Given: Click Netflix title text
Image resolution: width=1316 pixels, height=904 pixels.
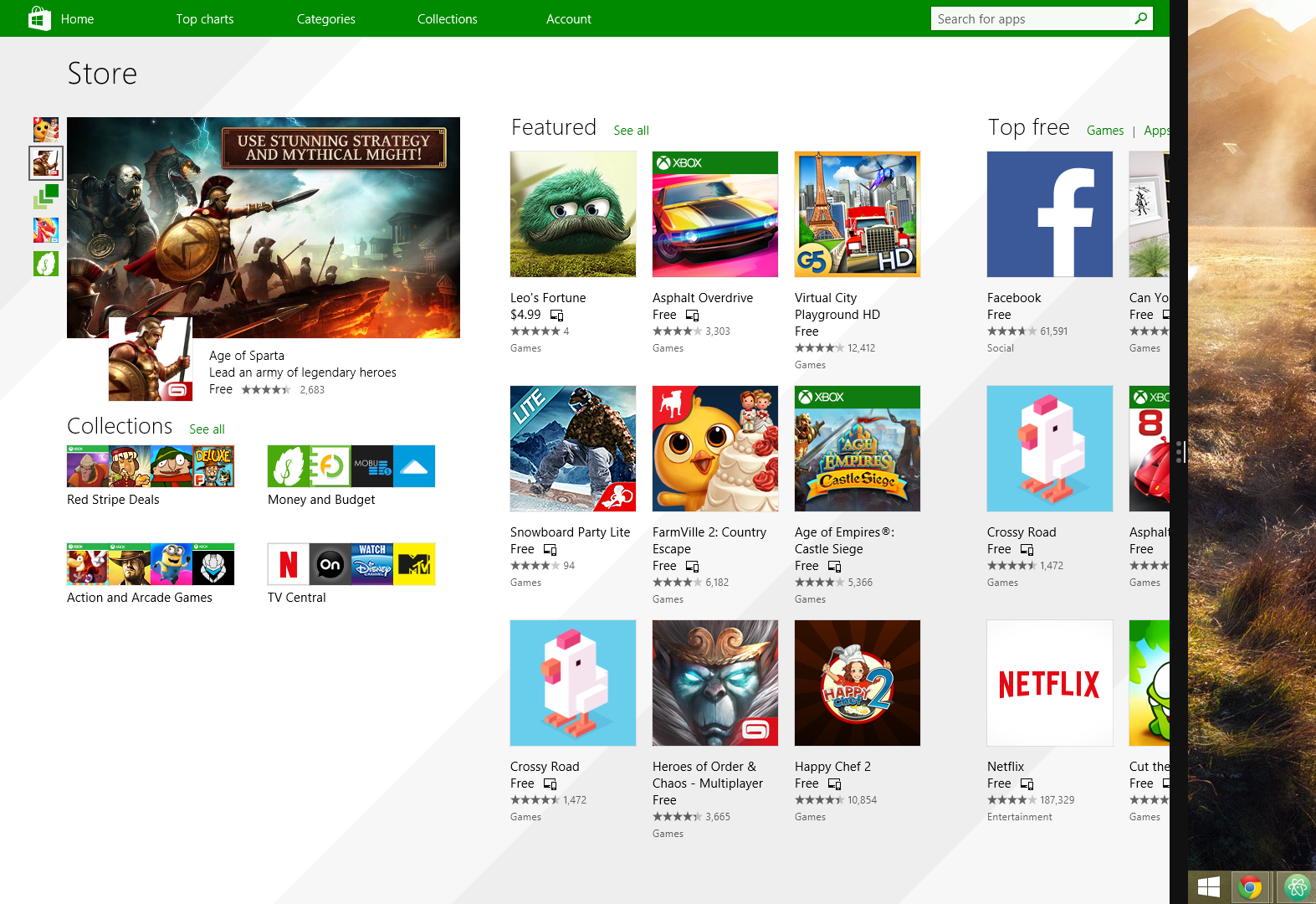Looking at the screenshot, I should pos(1006,767).
